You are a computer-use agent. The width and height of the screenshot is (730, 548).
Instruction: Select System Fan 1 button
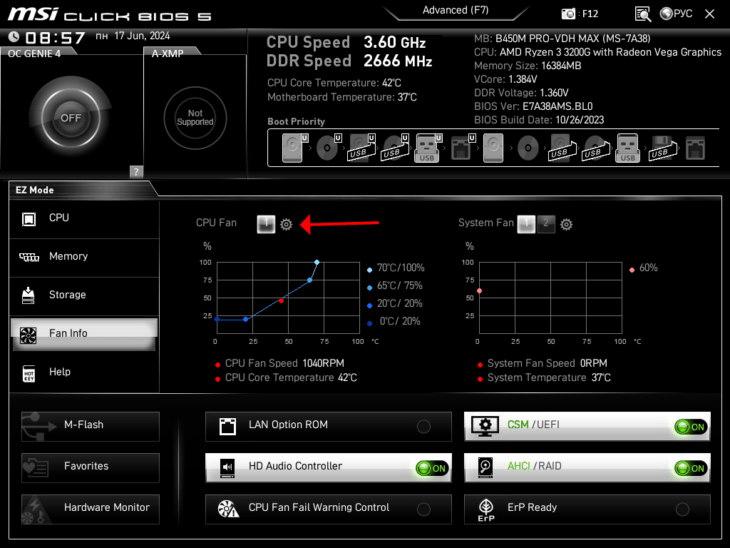[526, 224]
